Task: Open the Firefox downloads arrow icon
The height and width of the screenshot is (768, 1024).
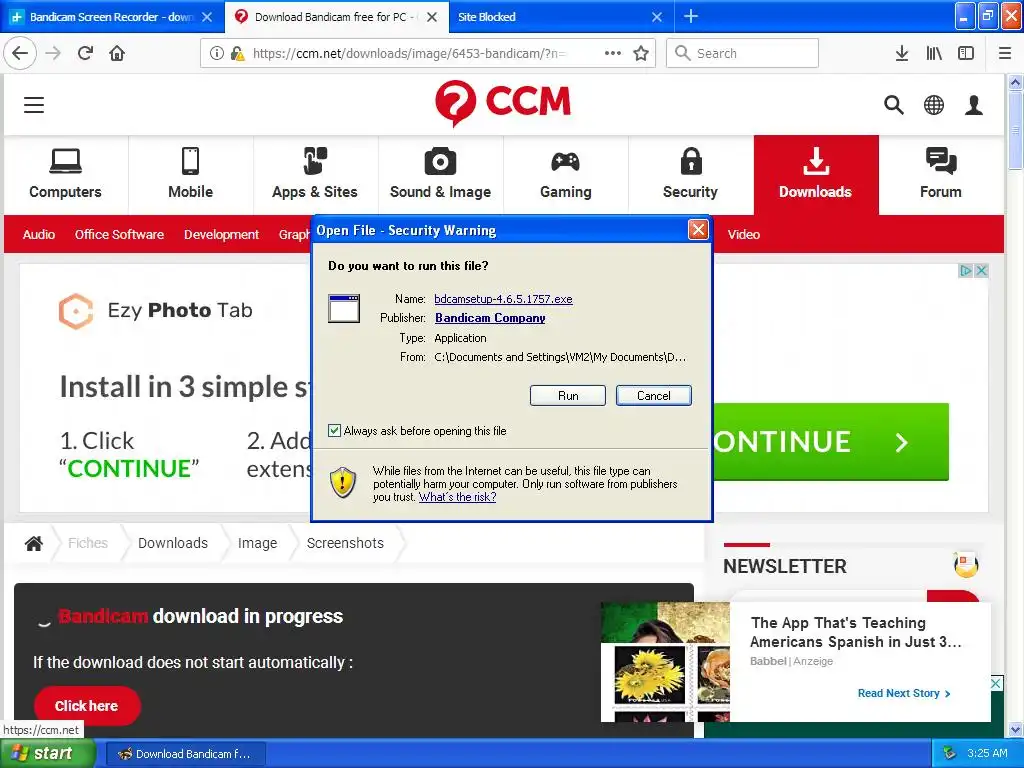Action: 902,53
